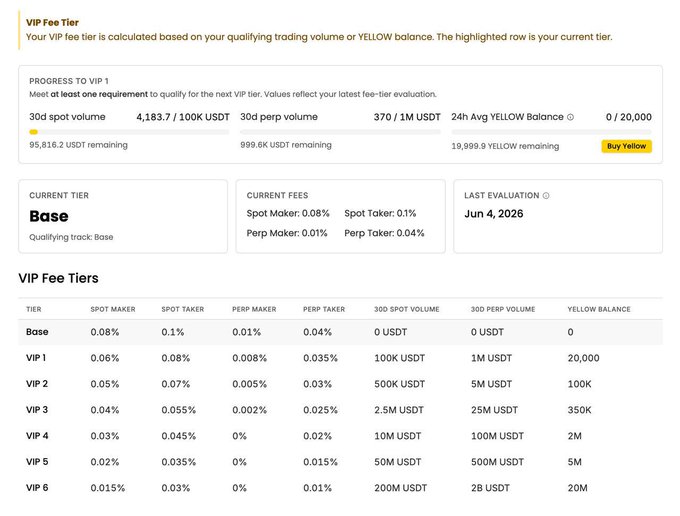Click the 30d perp volume progress bar
The image size is (680, 516).
[x=340, y=132]
